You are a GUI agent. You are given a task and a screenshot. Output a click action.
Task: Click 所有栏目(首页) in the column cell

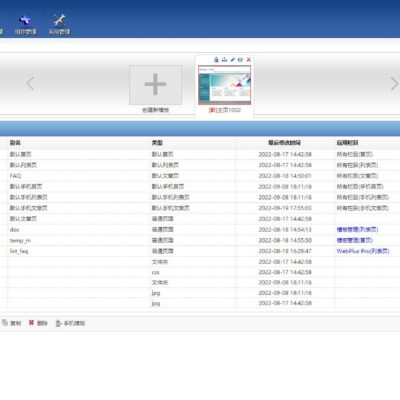pos(355,154)
